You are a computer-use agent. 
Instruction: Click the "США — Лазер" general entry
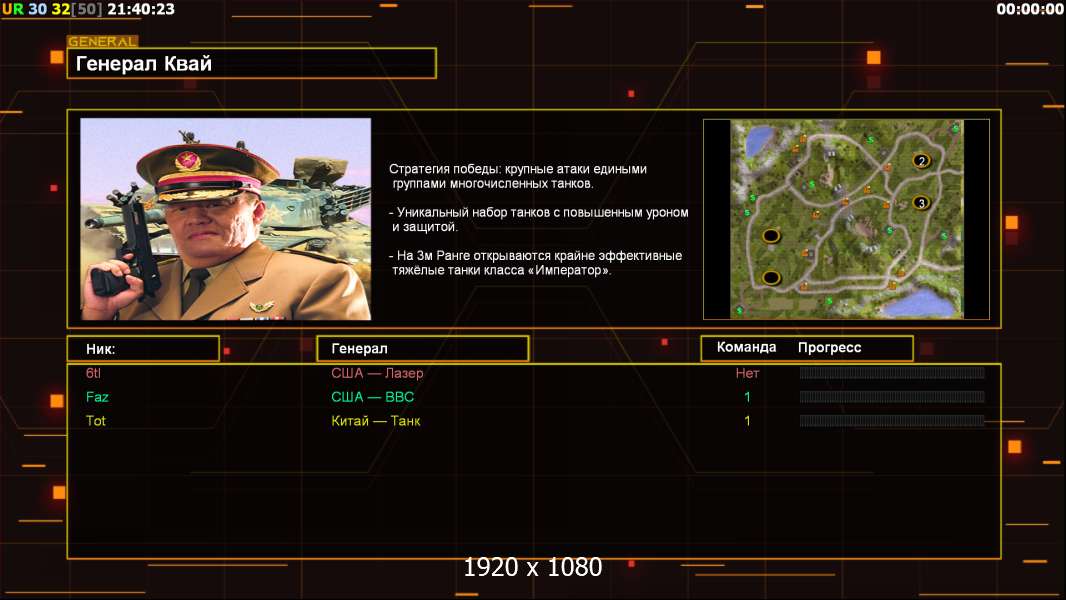tap(377, 373)
